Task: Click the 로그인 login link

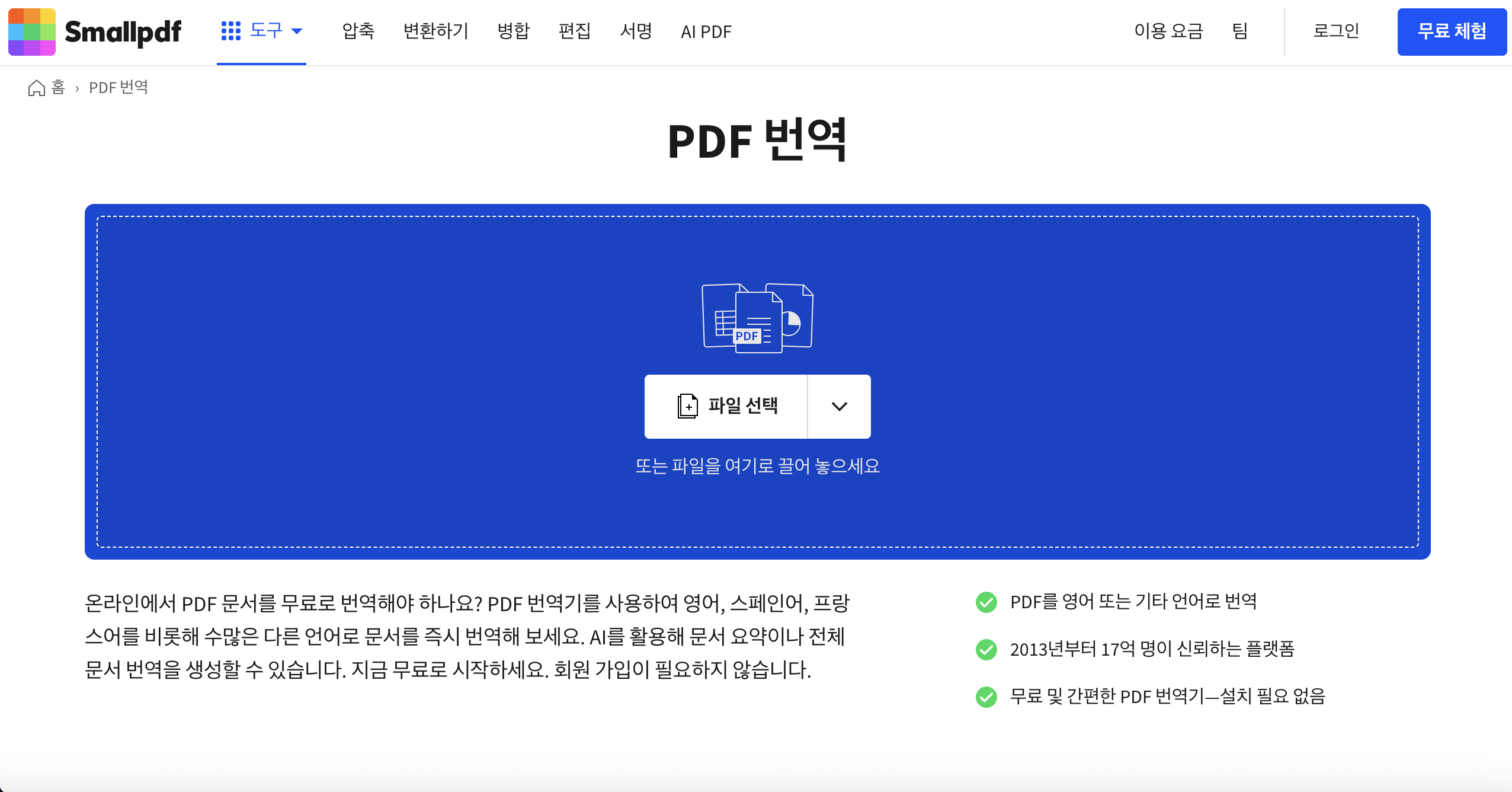Action: point(1336,31)
